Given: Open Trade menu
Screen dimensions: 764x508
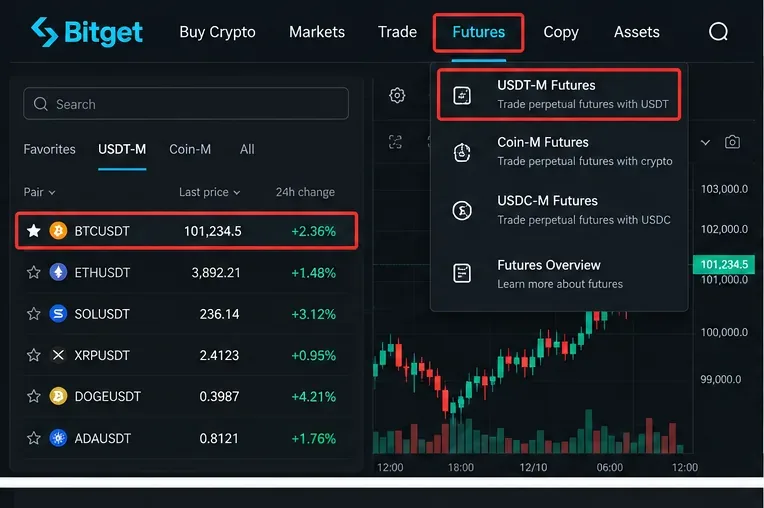Looking at the screenshot, I should point(397,32).
